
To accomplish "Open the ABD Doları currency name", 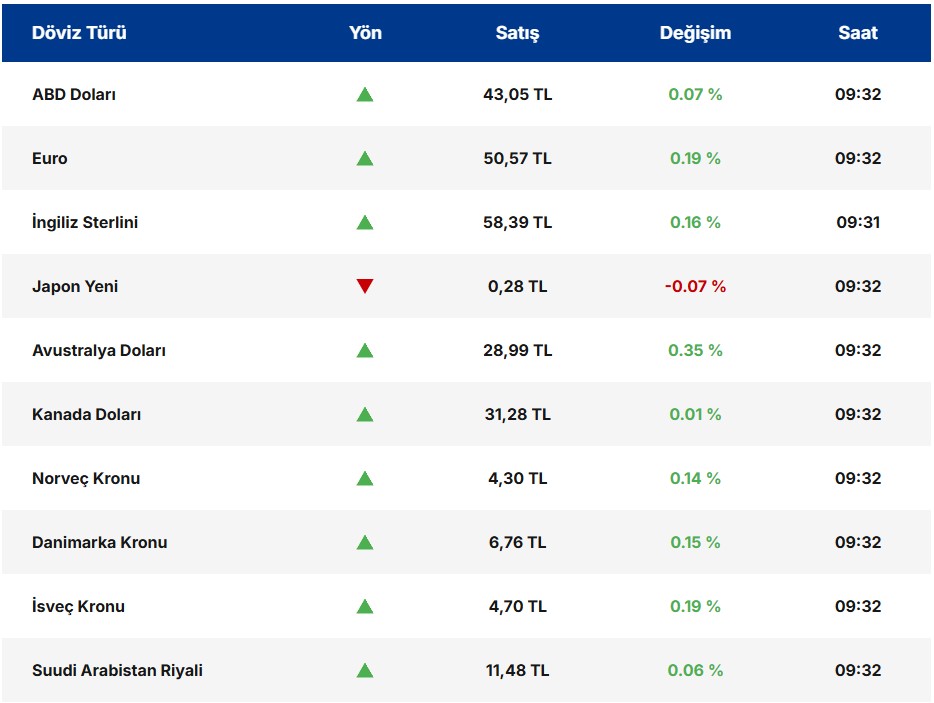I will coord(74,95).
